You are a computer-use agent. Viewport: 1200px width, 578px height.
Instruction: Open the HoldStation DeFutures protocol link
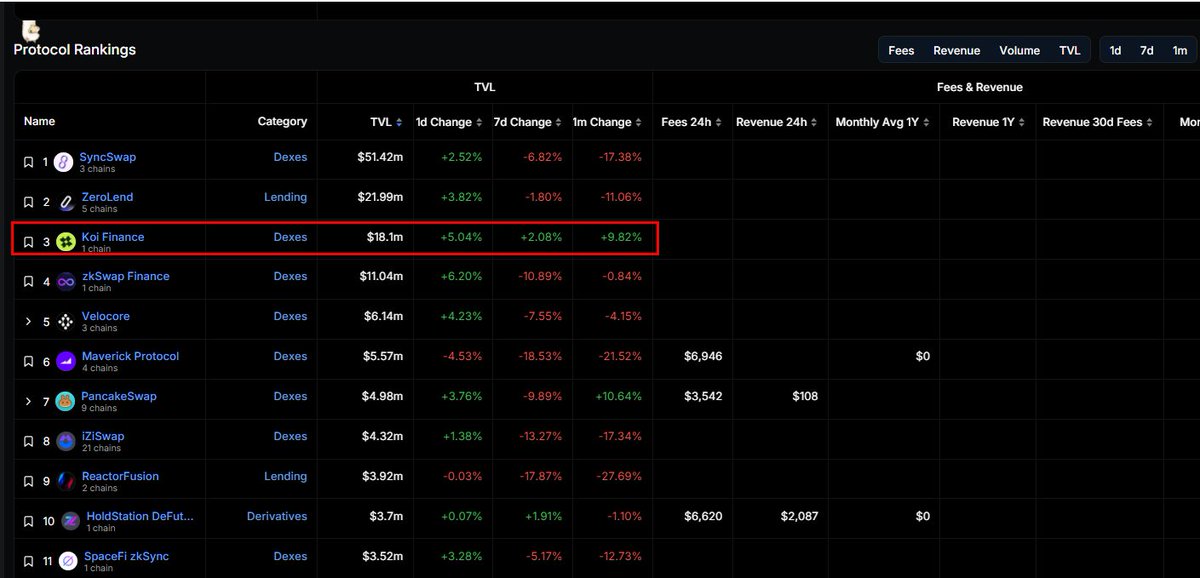coord(140,516)
